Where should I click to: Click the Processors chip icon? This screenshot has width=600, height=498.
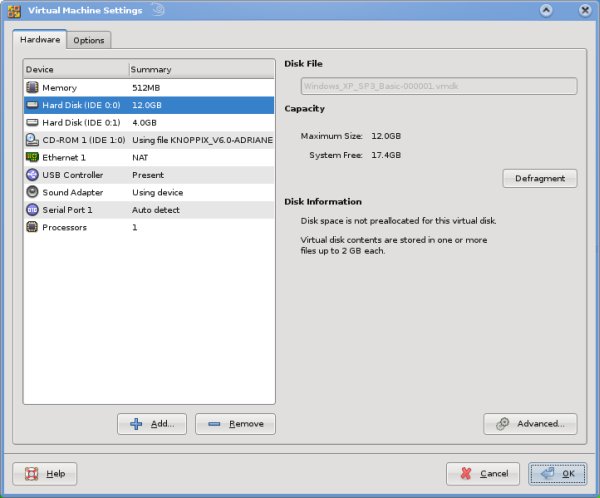(32, 227)
